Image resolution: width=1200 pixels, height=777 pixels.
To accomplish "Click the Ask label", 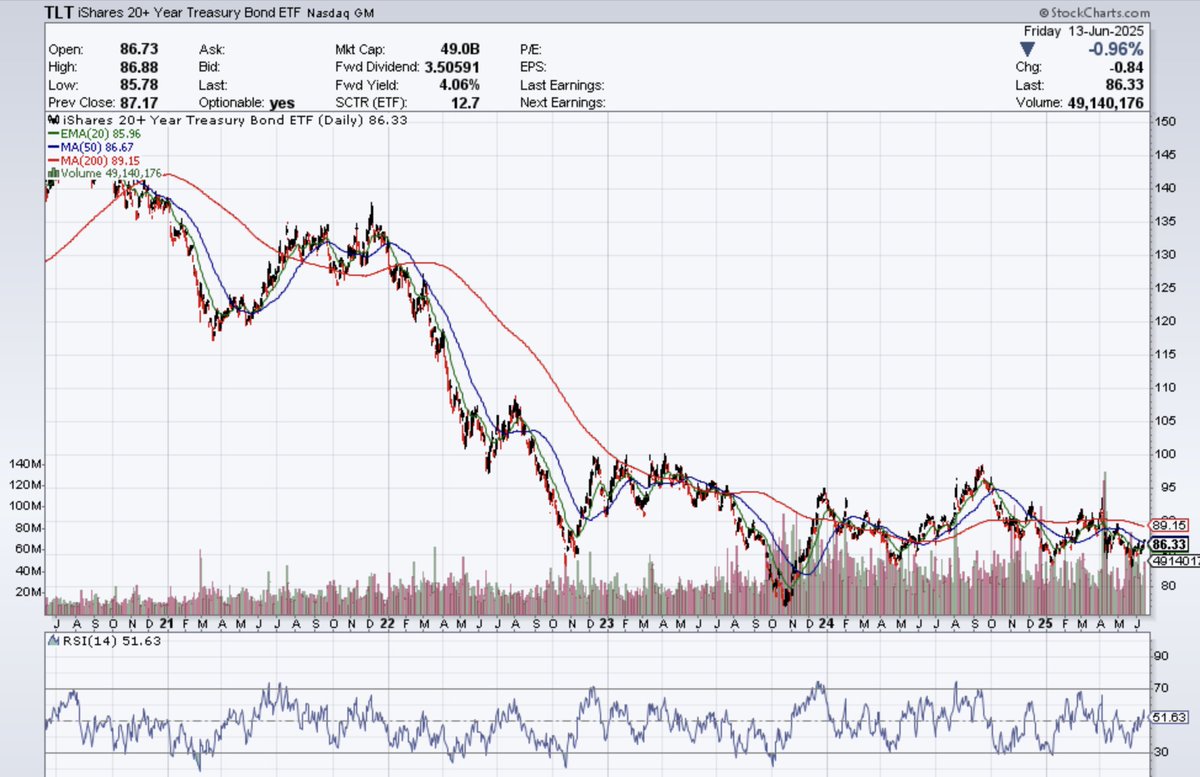I will pyautogui.click(x=210, y=49).
